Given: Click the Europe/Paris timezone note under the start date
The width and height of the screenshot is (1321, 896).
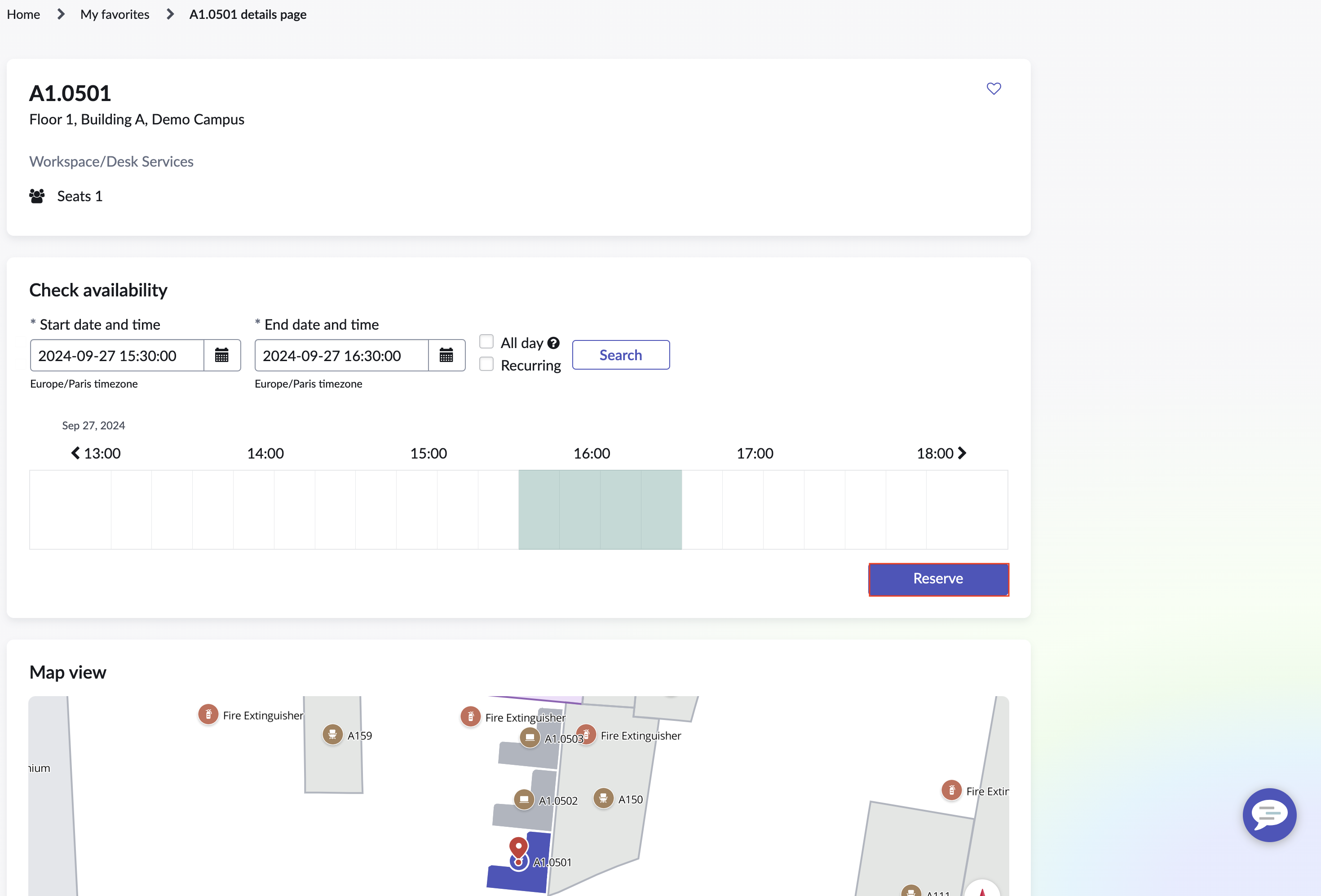Looking at the screenshot, I should 84,384.
